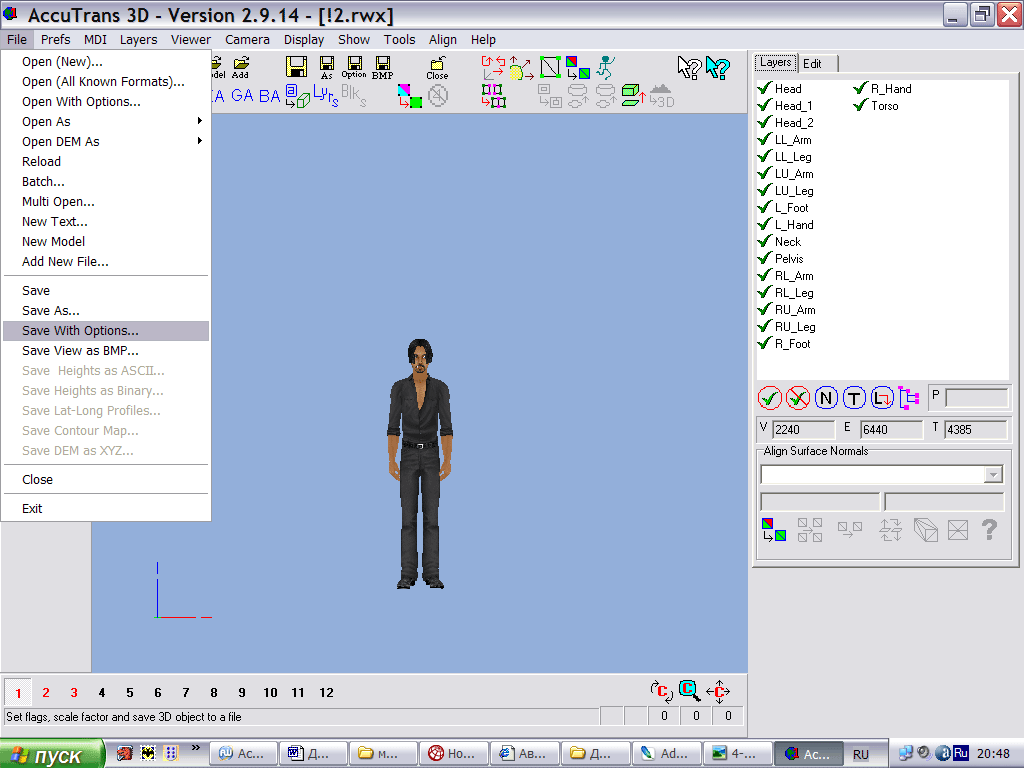
Task: Click the check-all-layers red circle icon
Action: click(770, 397)
